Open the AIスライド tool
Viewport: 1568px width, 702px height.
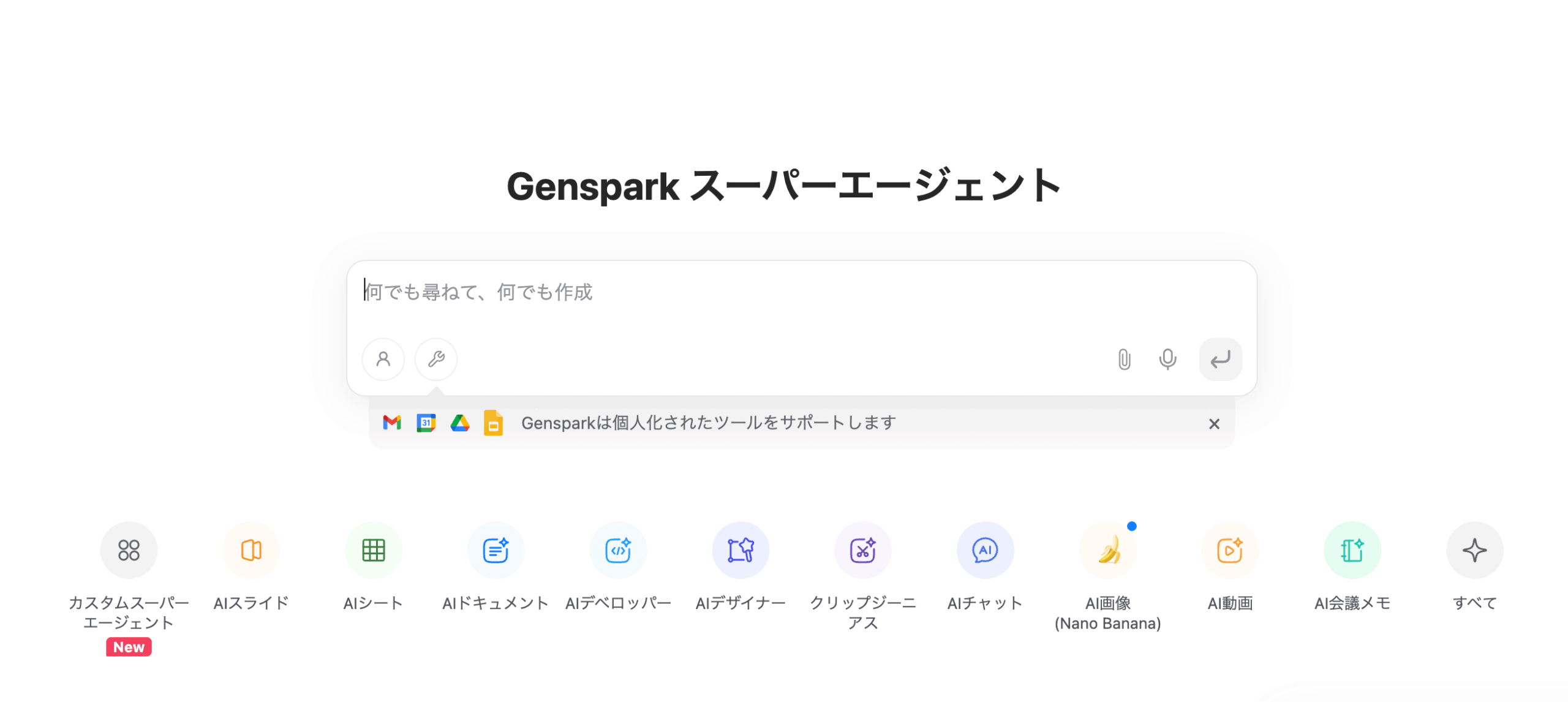click(x=251, y=550)
